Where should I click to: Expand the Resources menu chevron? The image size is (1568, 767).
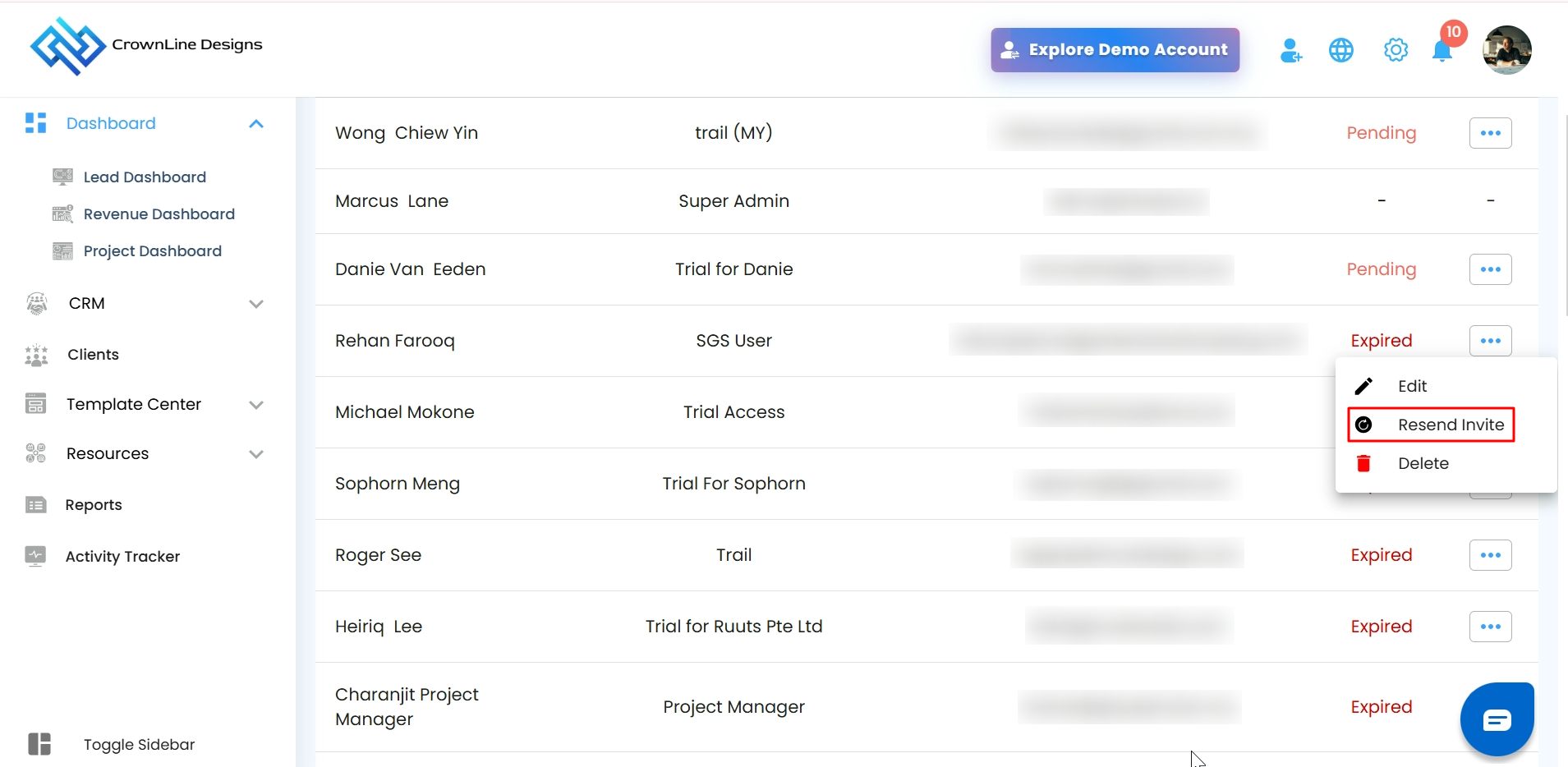(256, 454)
